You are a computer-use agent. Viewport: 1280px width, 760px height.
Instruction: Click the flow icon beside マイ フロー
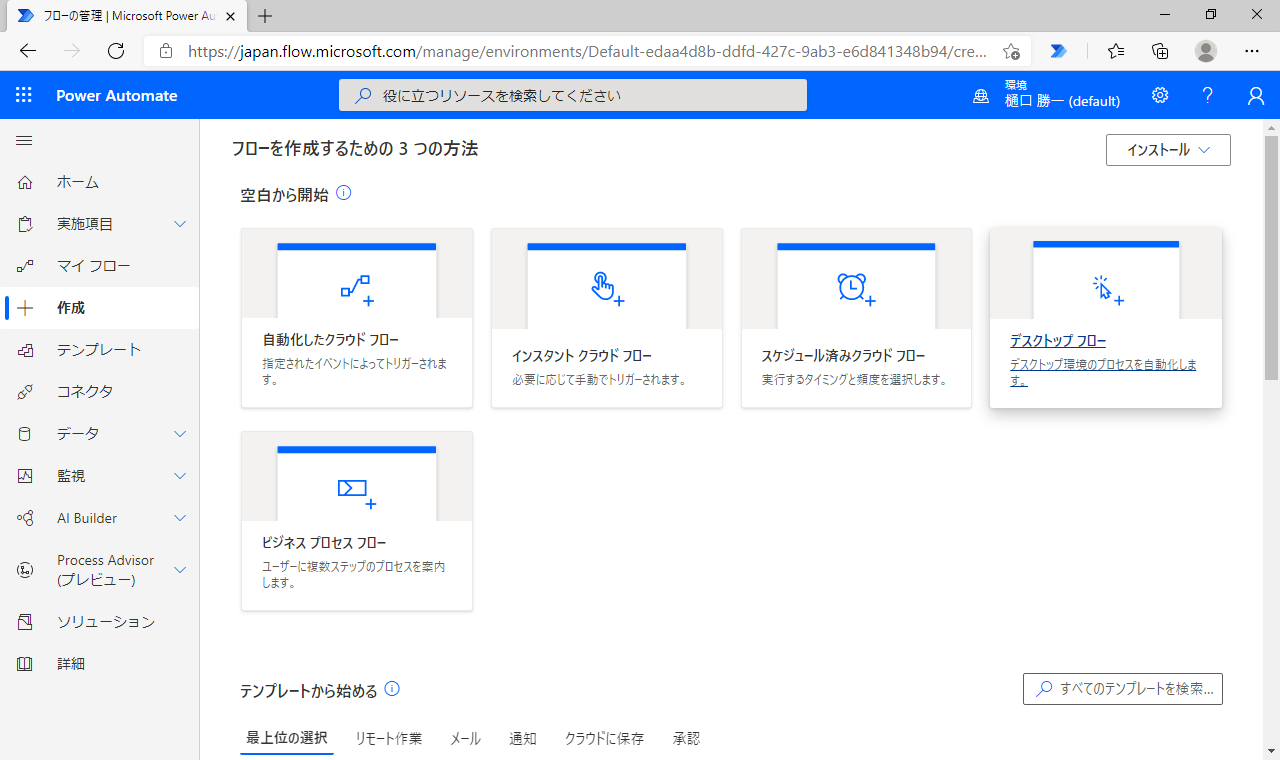(x=25, y=266)
